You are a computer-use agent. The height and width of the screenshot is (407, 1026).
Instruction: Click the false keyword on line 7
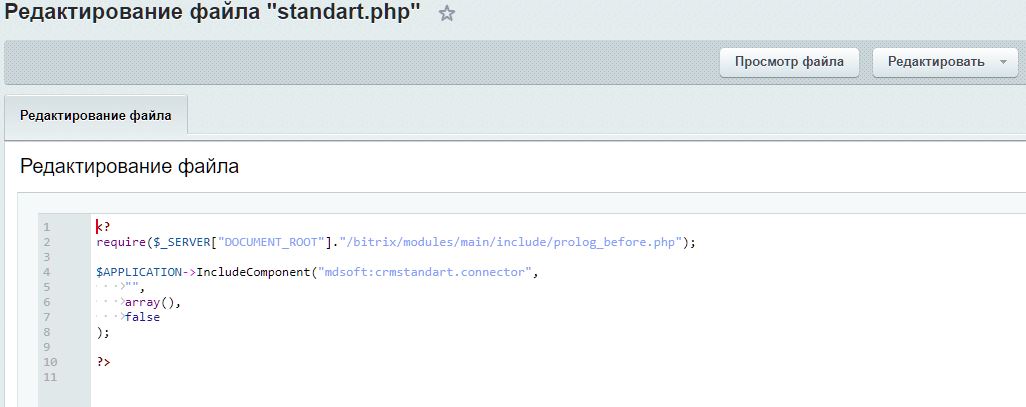coord(142,317)
